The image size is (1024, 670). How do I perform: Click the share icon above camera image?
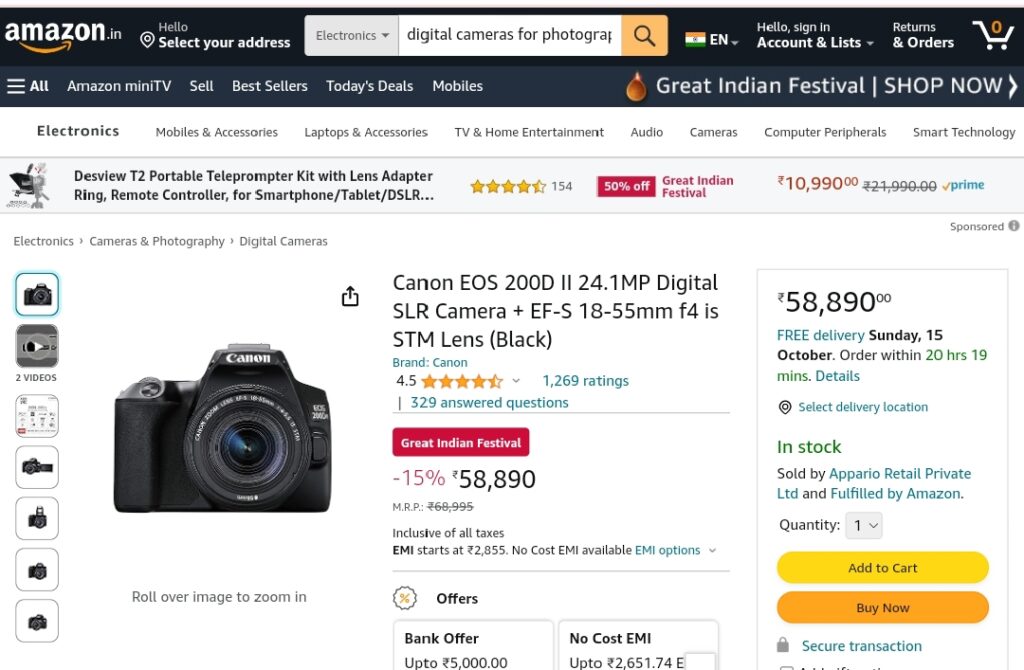pyautogui.click(x=350, y=296)
